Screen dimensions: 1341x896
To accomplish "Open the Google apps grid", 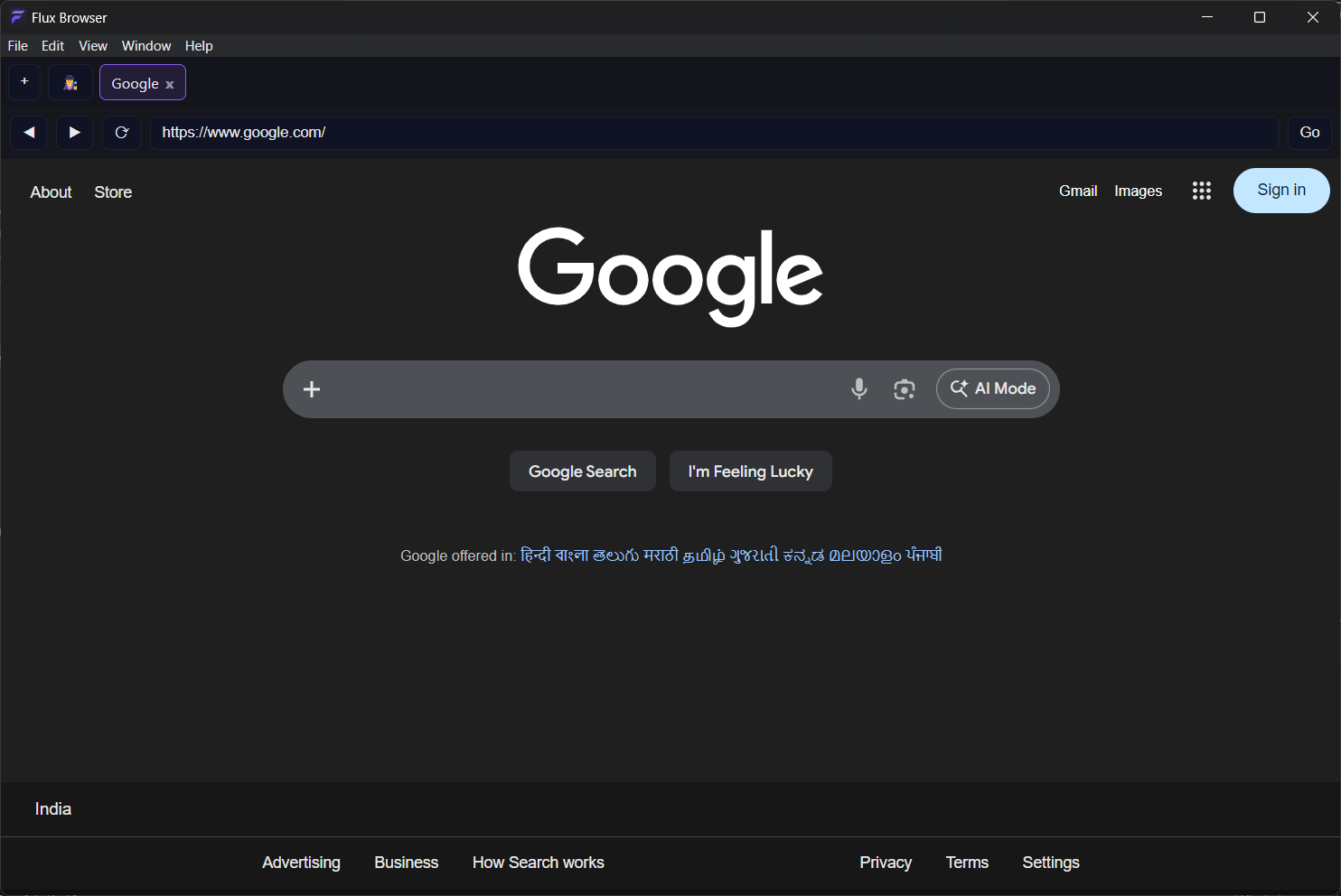I will 1201,191.
